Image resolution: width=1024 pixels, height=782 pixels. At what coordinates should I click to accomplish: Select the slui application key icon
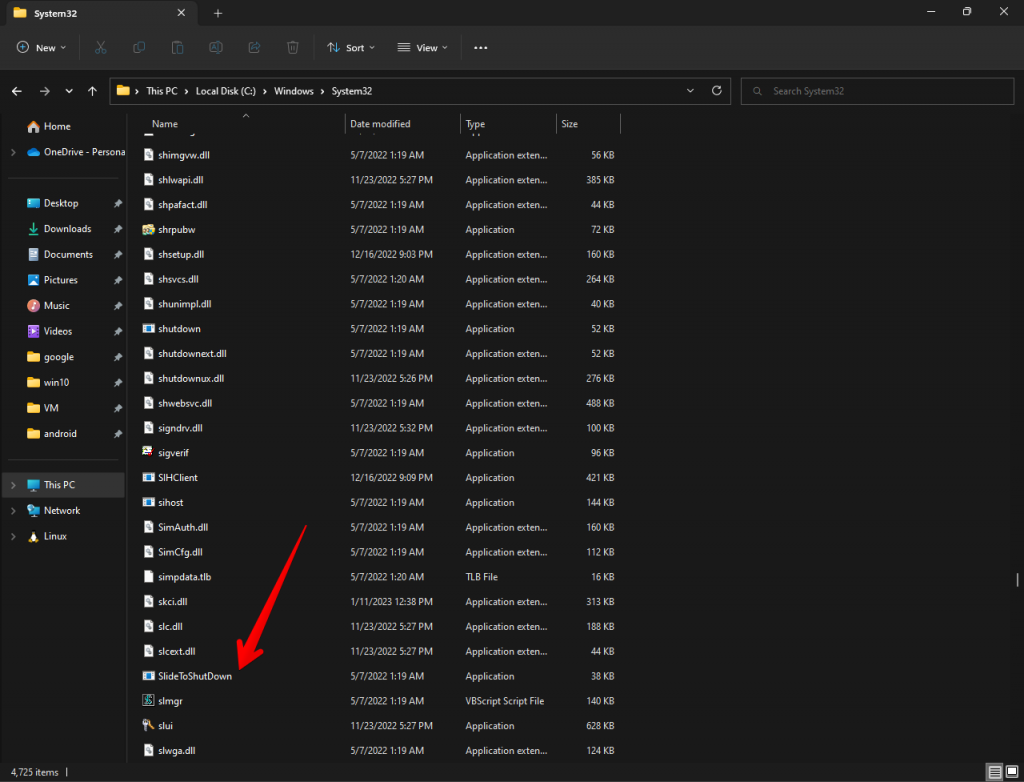tap(148, 726)
